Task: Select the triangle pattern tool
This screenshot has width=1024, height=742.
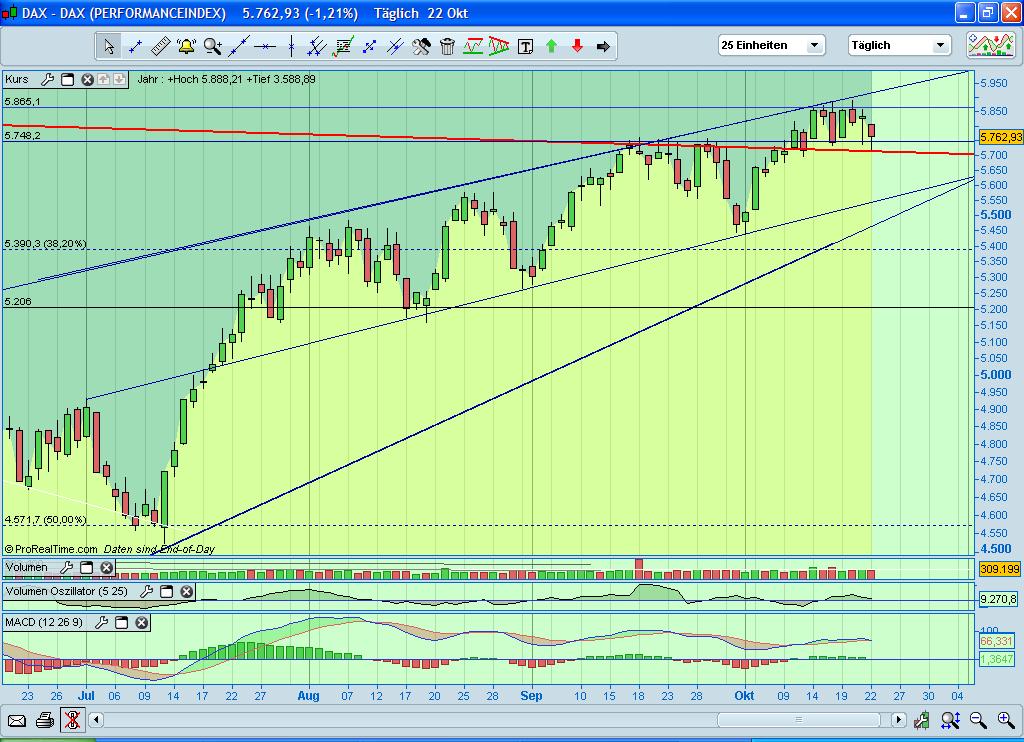Action: click(x=499, y=46)
